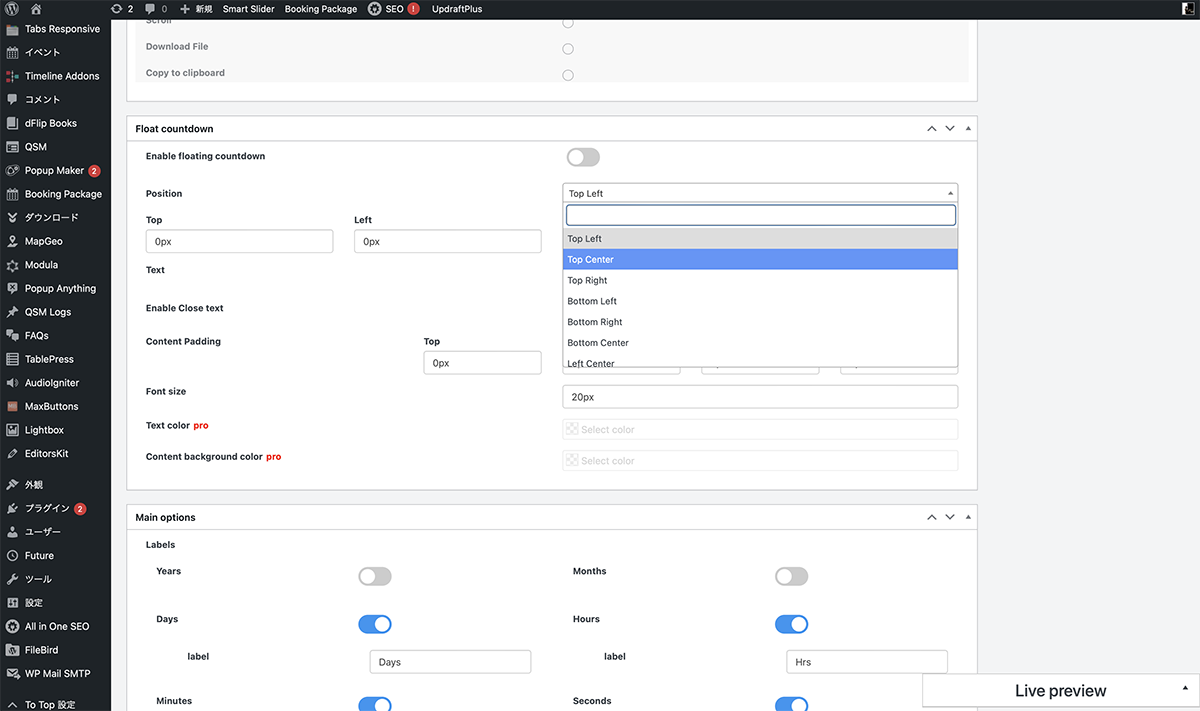Click the FAQs icon in sidebar
Screen dimensions: 1200x711
coord(12,336)
